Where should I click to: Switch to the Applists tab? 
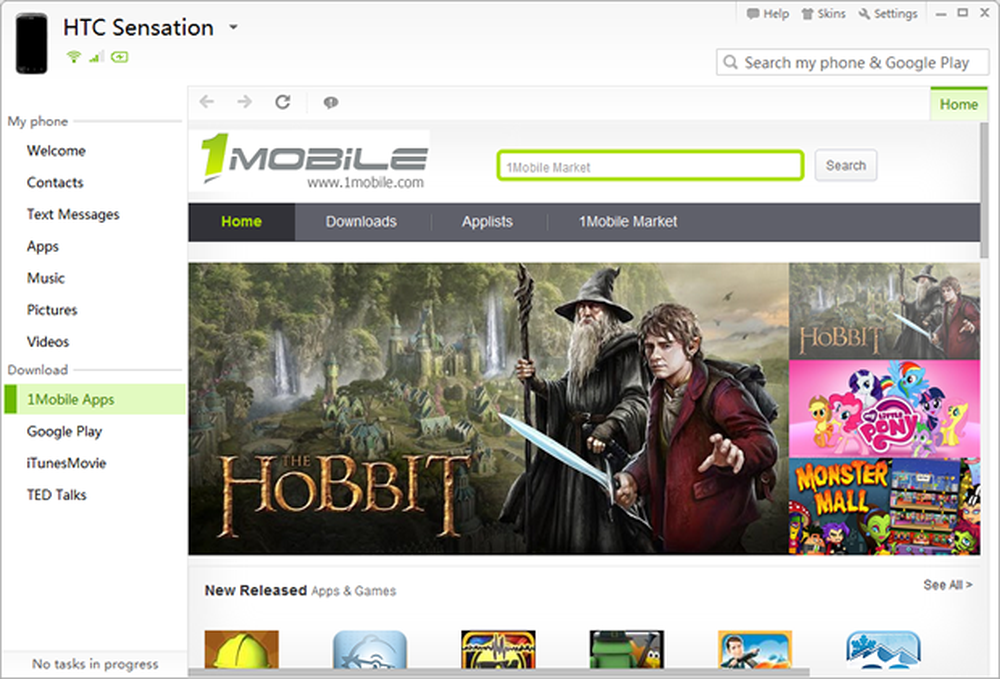487,222
